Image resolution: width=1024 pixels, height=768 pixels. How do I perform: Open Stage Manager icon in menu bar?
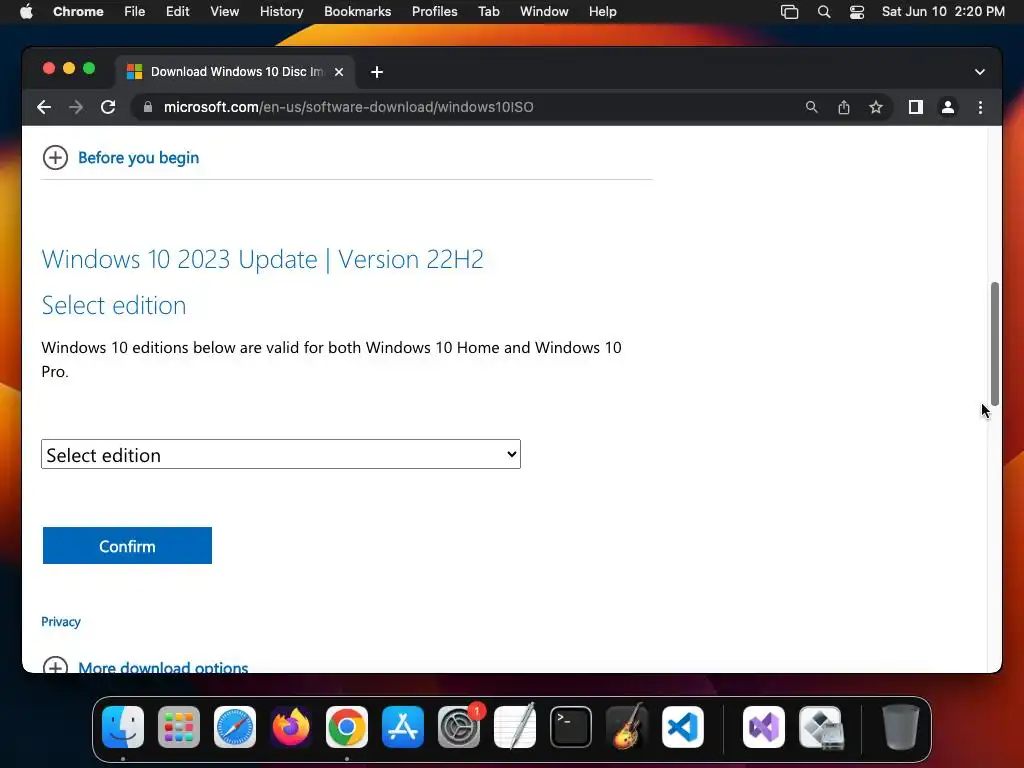tap(790, 12)
